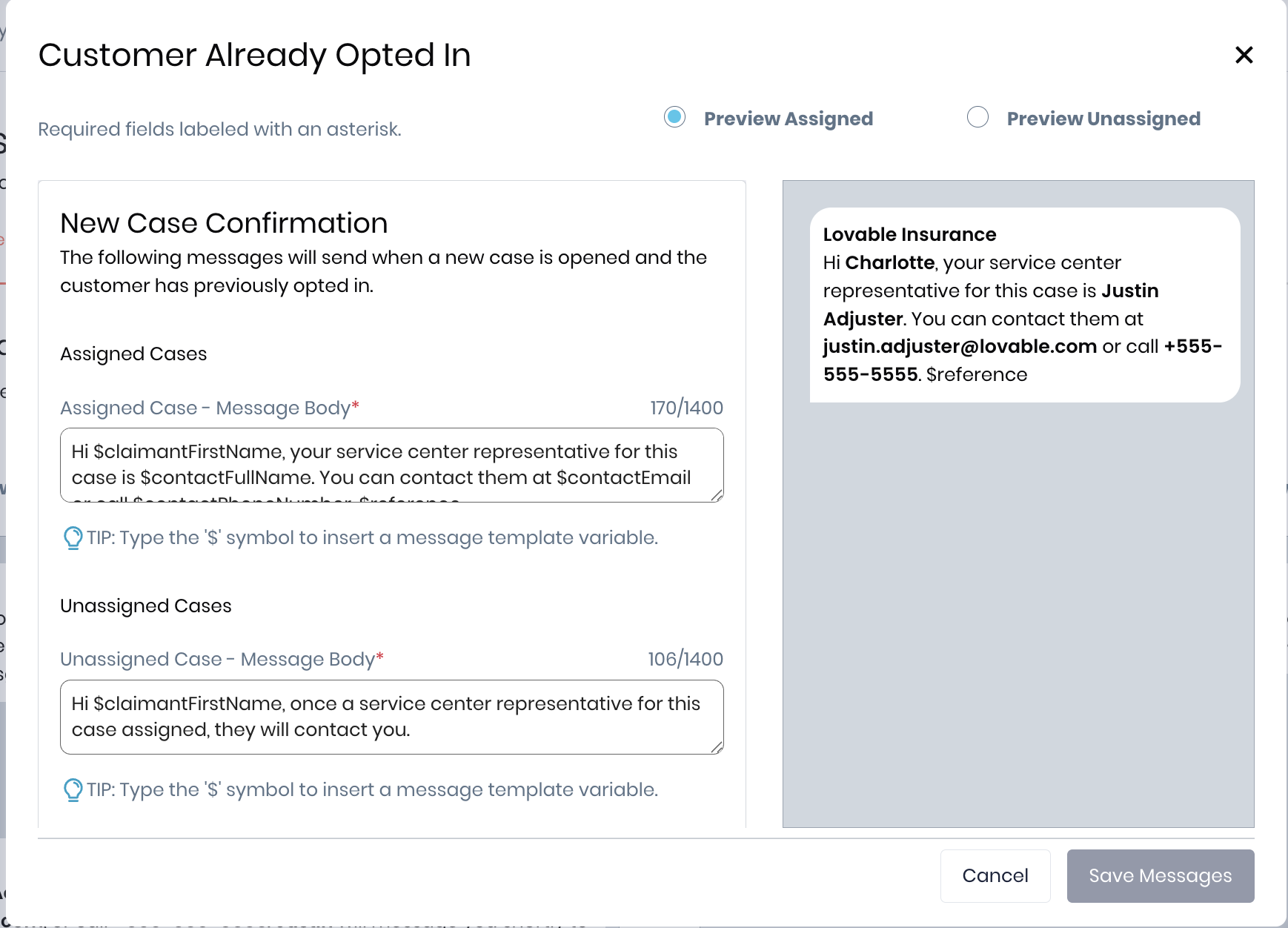
Task: Grab the resize handle of Unassigned Case textarea
Action: click(x=717, y=747)
